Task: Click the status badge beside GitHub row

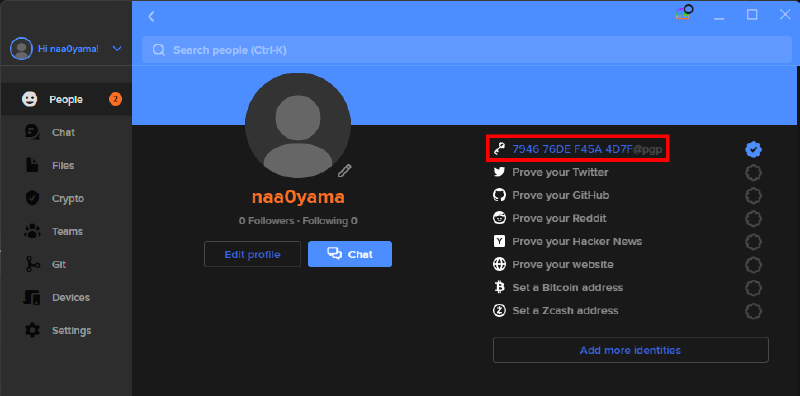Action: point(754,195)
